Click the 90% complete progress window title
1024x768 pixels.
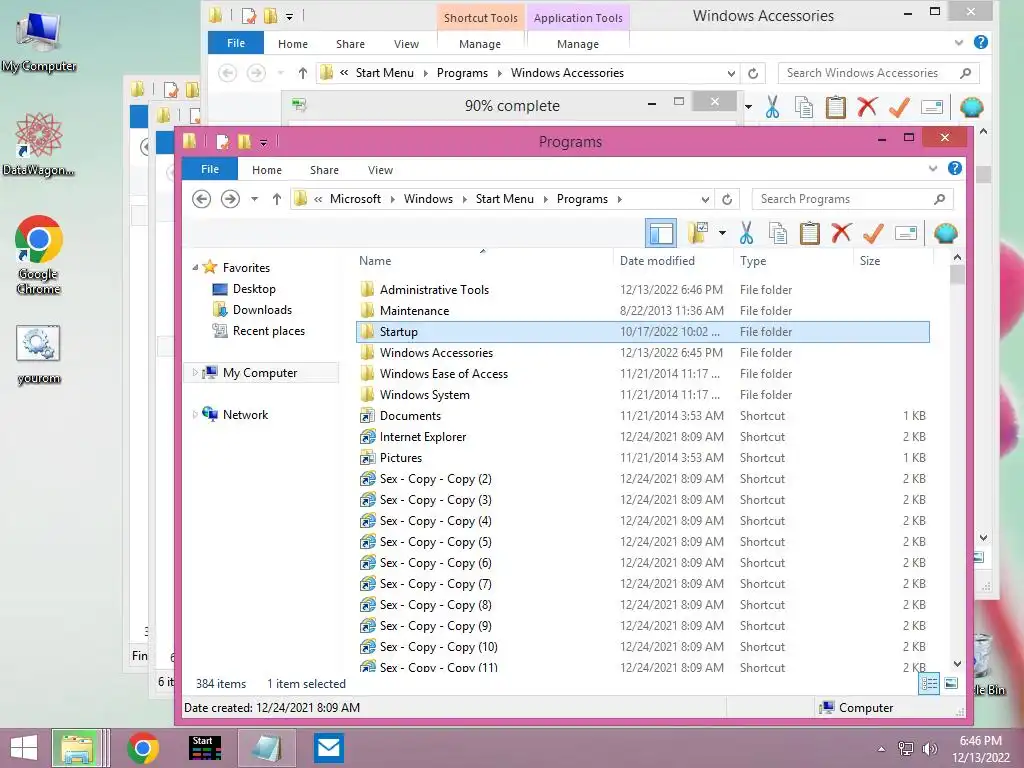(512, 106)
